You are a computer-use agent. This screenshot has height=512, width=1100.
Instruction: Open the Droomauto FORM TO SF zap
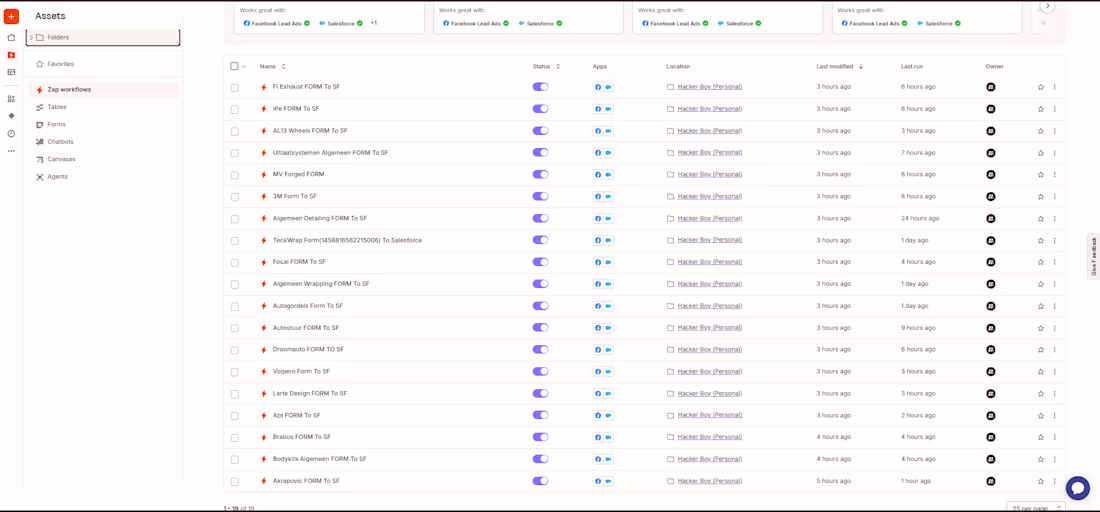click(x=308, y=349)
